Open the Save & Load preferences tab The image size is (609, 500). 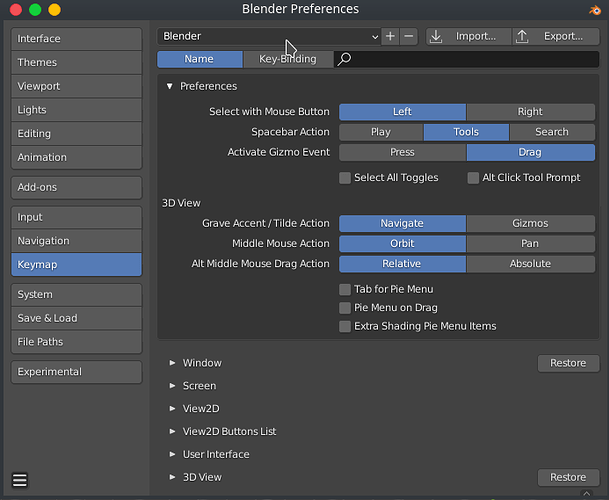tap(77, 318)
